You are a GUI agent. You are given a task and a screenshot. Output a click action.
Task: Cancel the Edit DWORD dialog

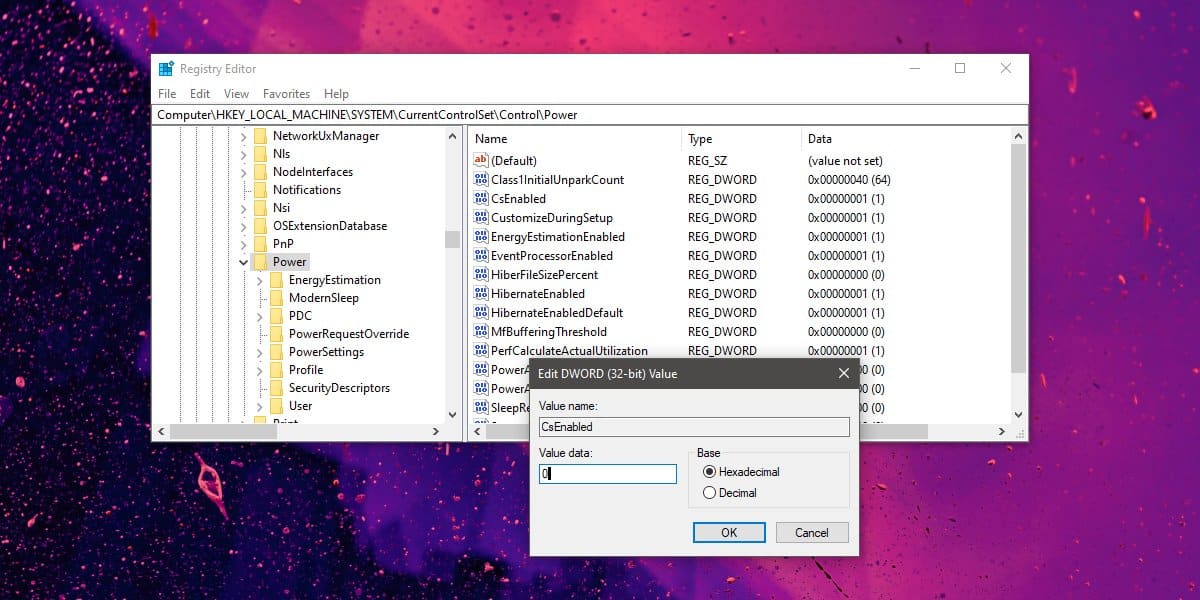[x=812, y=532]
